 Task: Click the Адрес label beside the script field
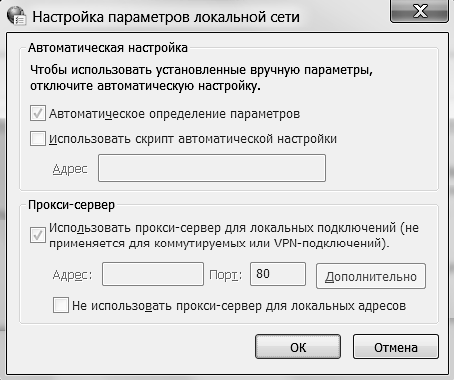pos(70,169)
